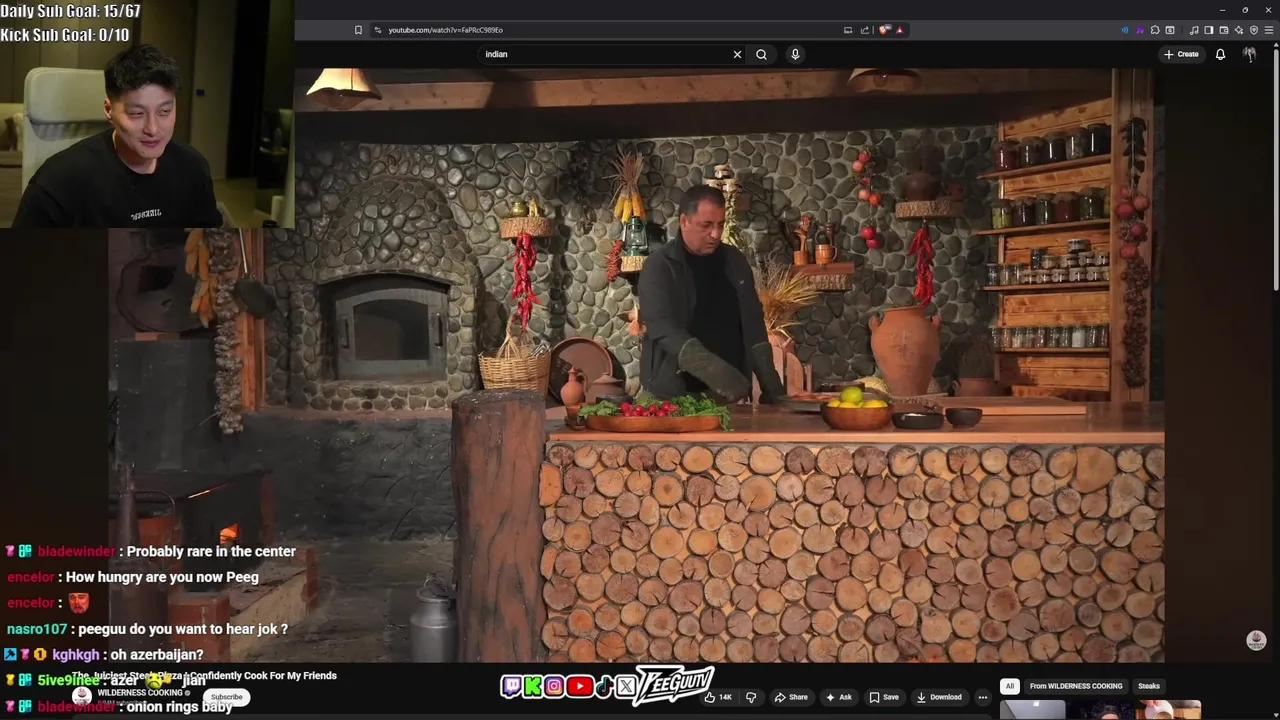Click chat message 'Probably rare in the center'
The image size is (1280, 720).
[x=211, y=551]
